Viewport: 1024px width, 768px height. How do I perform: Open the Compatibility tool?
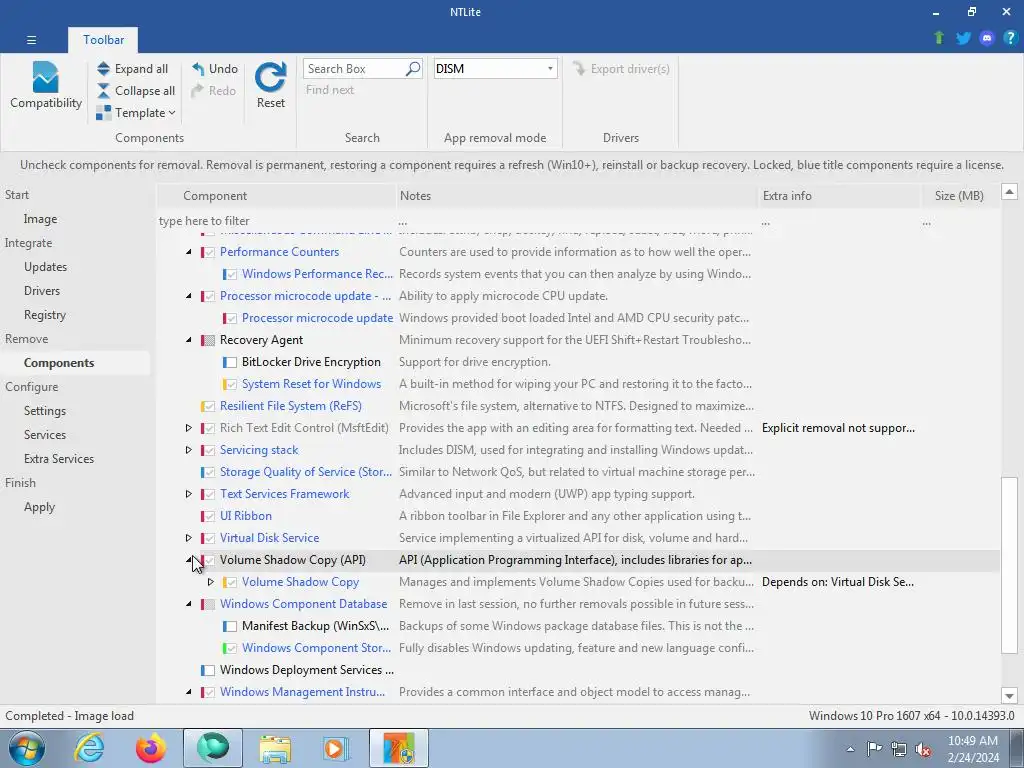point(46,85)
